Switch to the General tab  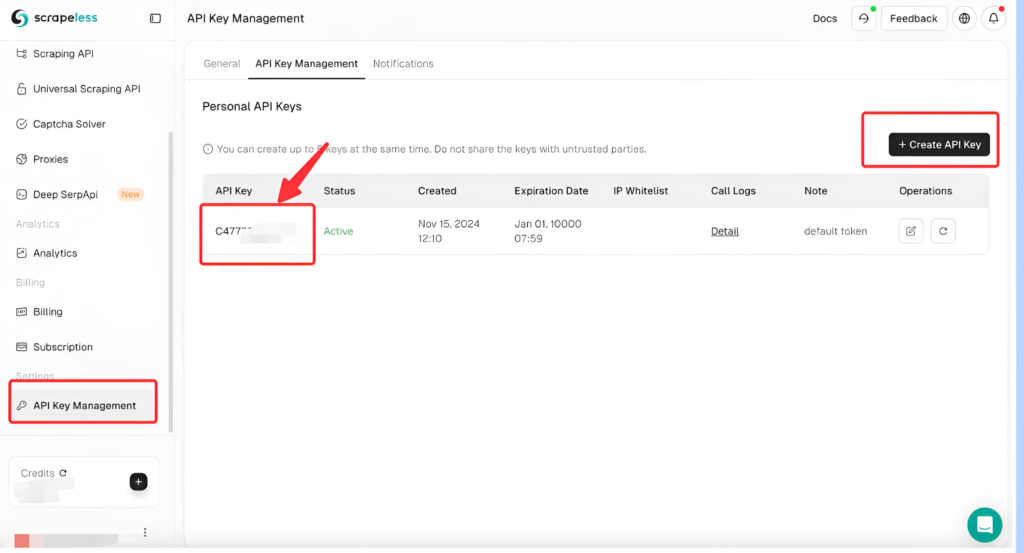pyautogui.click(x=221, y=64)
